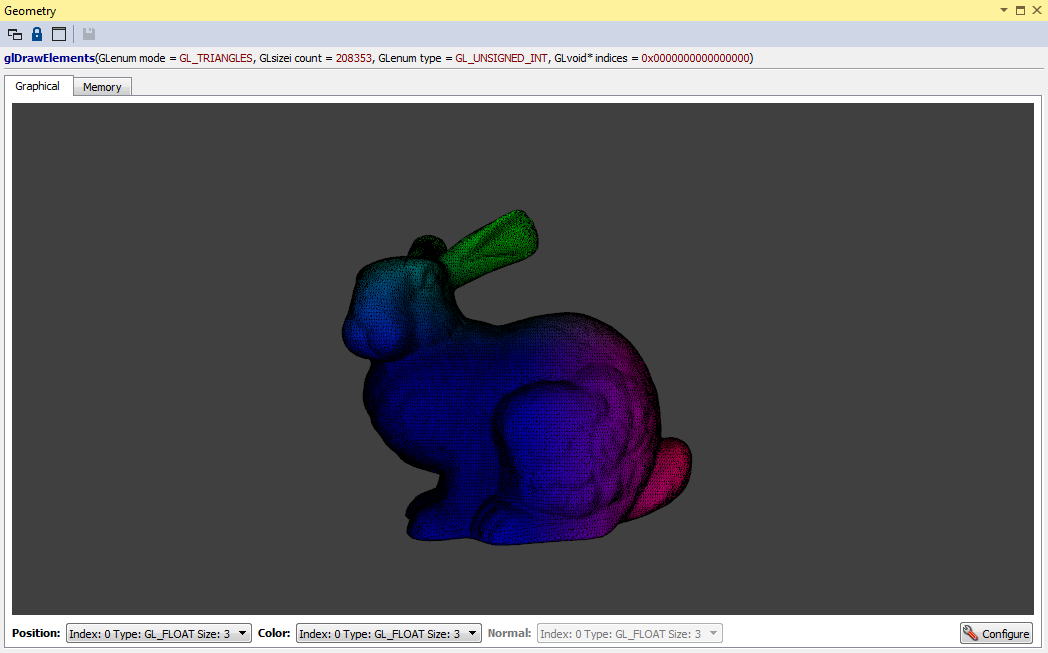Switch to the Memory tab
This screenshot has width=1048, height=653.
102,88
